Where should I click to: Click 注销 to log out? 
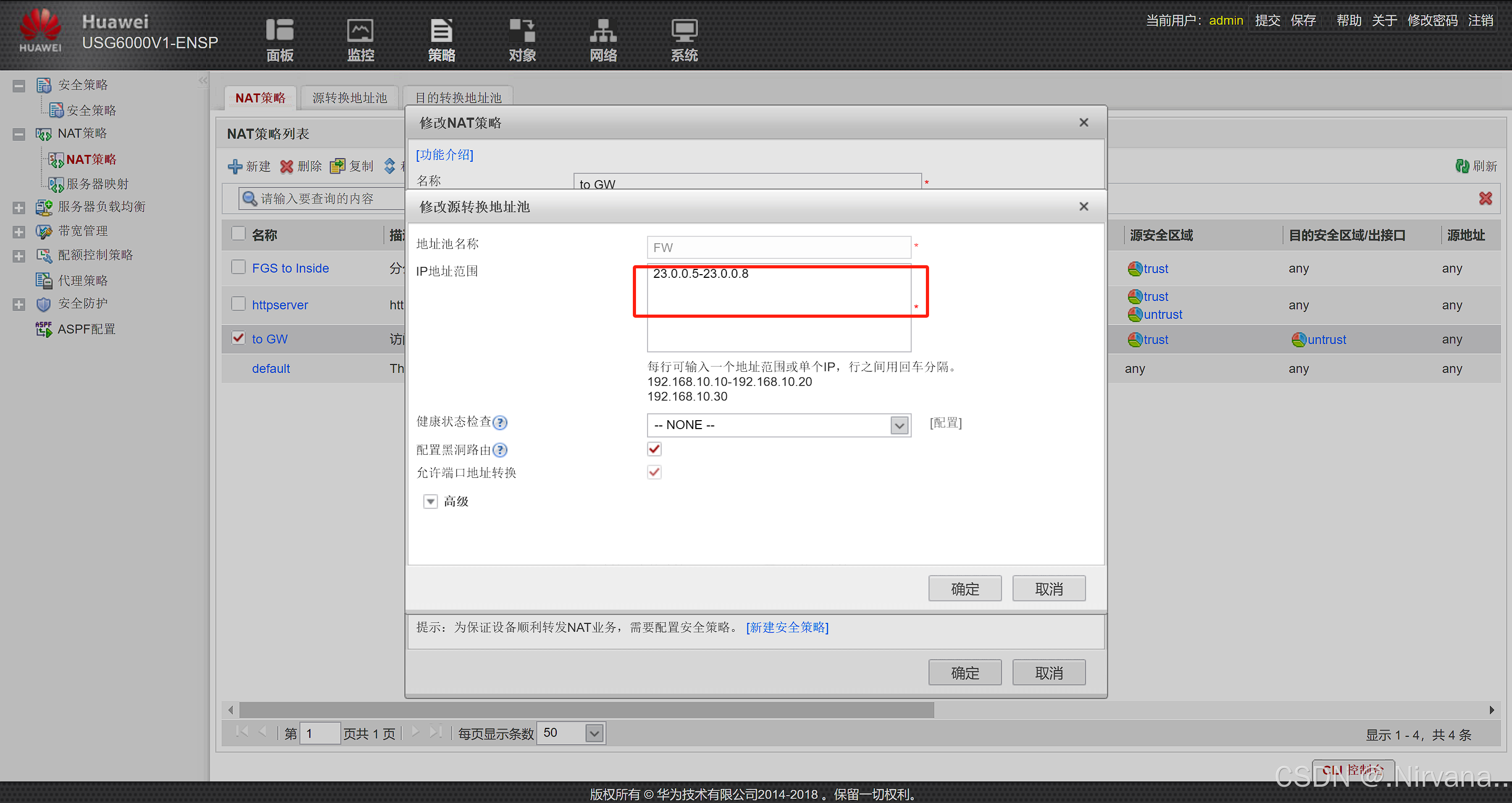coord(1480,21)
